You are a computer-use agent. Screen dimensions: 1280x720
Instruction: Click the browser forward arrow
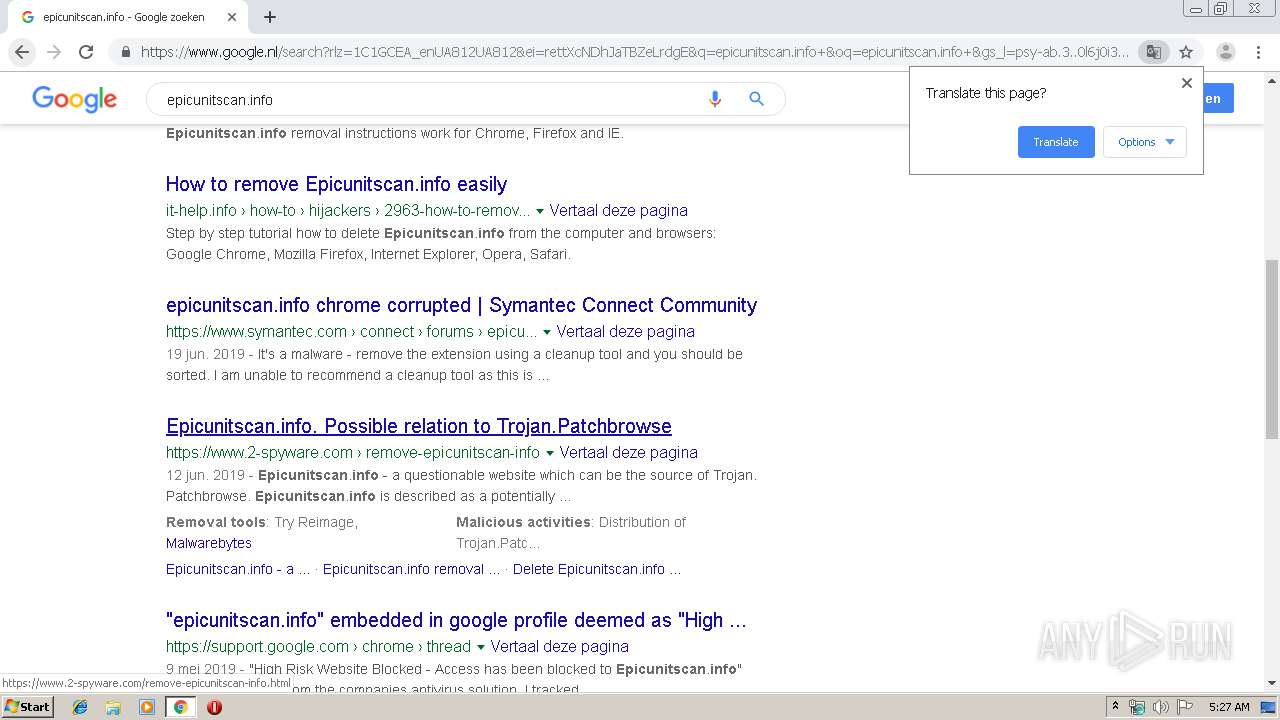click(54, 52)
